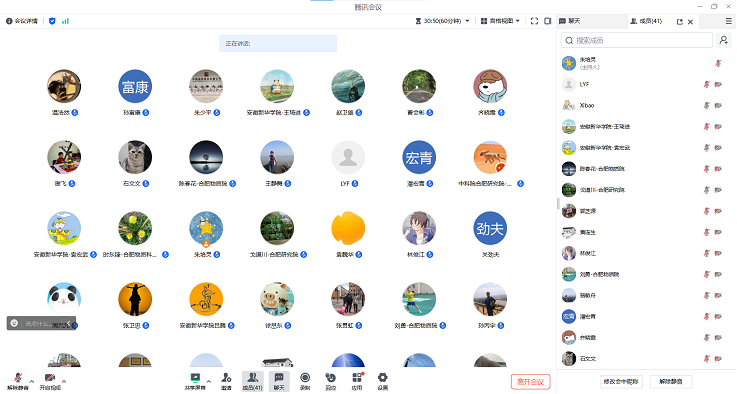Click the red 离开会议 leave meeting button
The image size is (737, 394).
pyautogui.click(x=530, y=382)
